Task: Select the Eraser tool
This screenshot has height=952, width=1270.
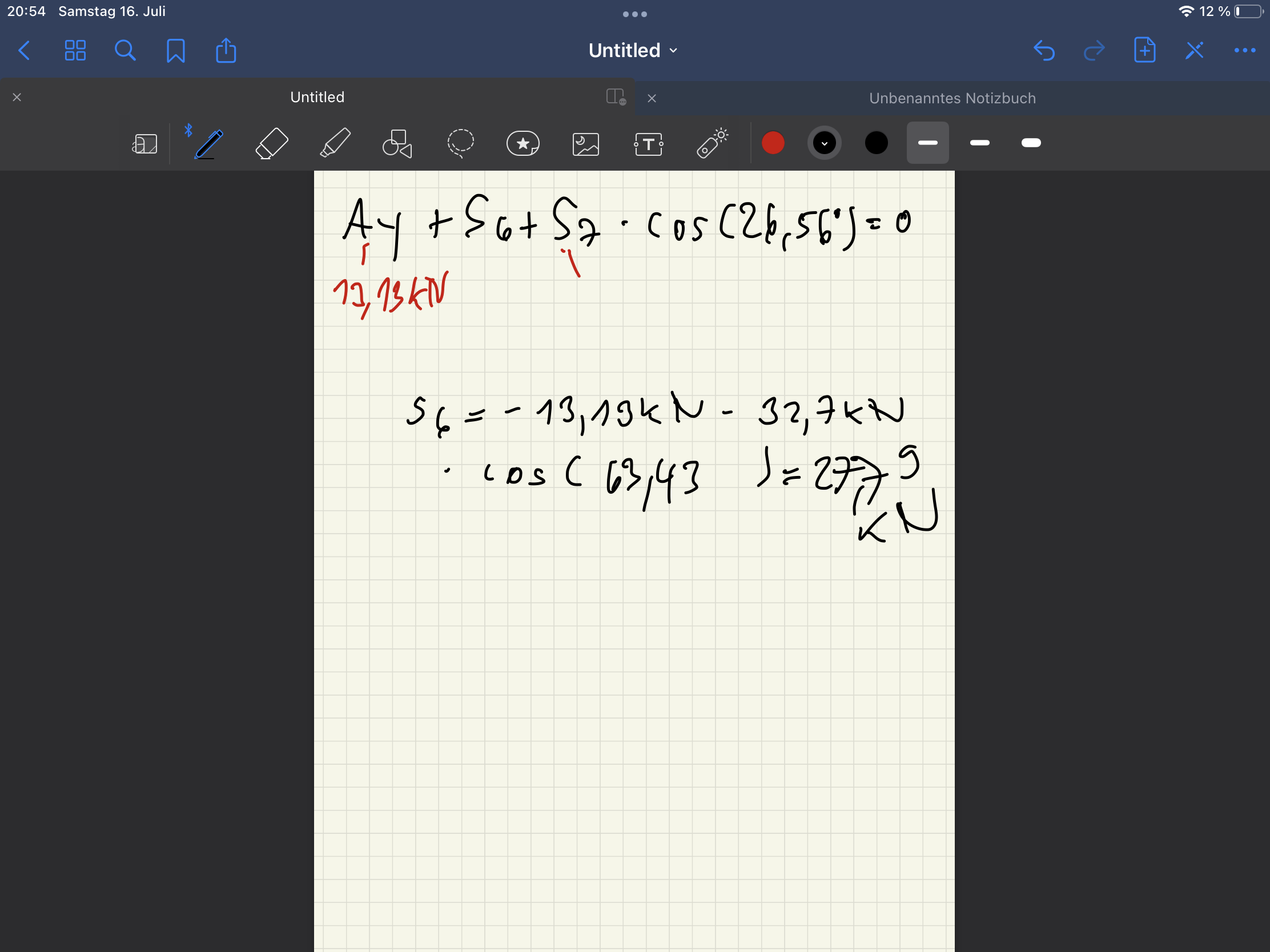Action: (272, 143)
